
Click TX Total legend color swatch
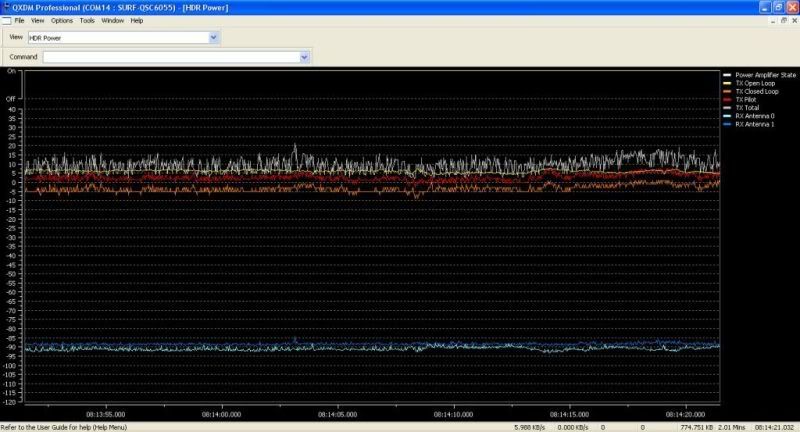point(727,108)
